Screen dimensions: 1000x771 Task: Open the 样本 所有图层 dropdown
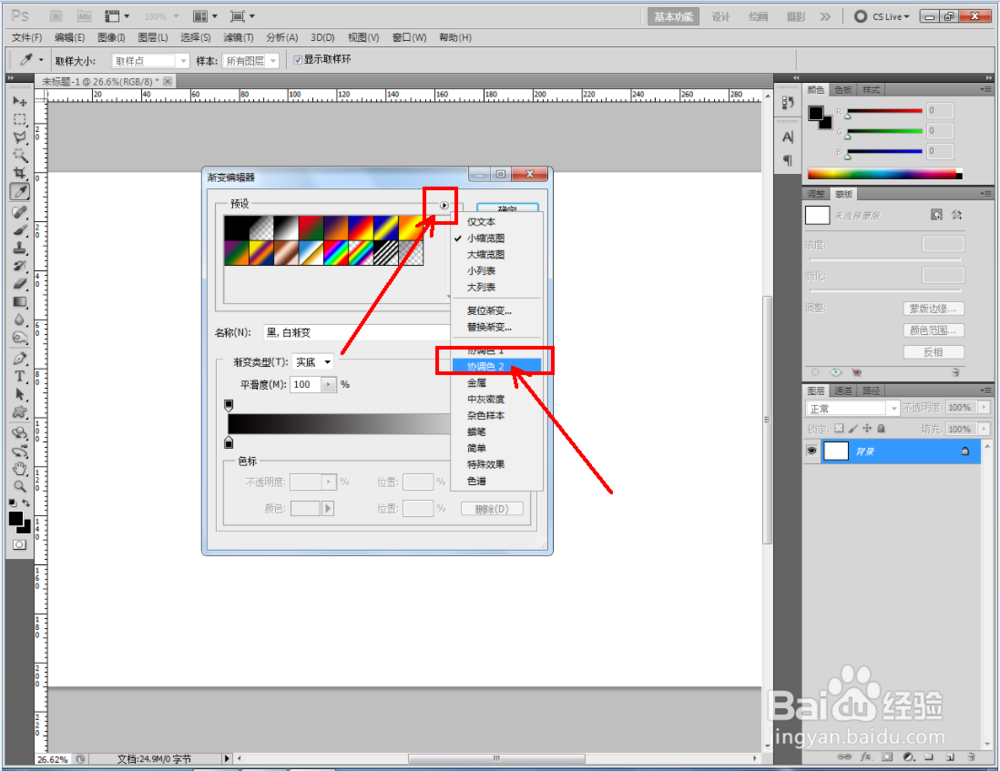251,61
